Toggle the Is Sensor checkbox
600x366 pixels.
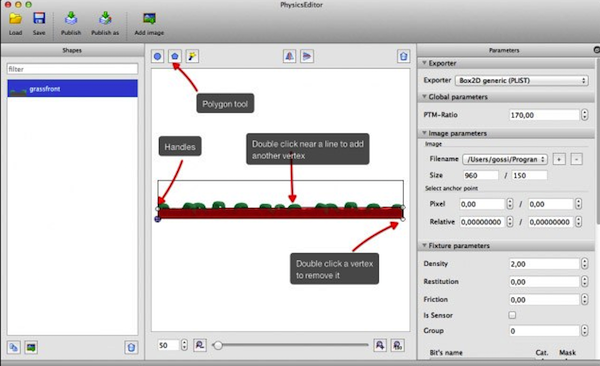point(512,315)
